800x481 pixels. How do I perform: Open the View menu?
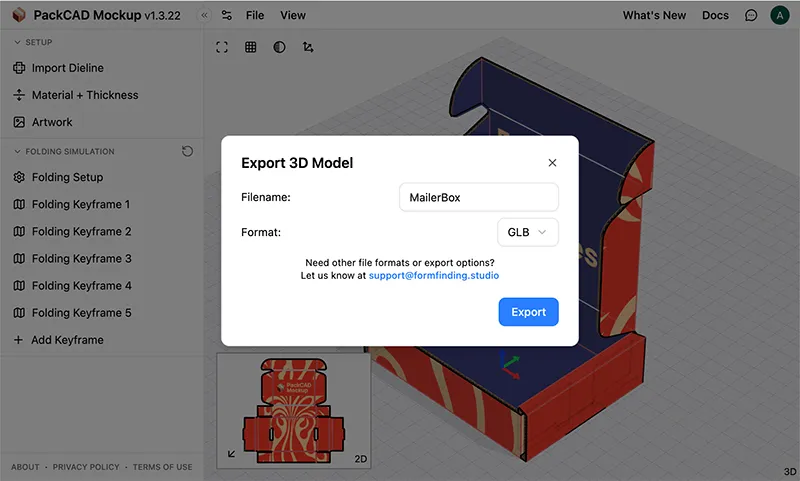coord(293,15)
